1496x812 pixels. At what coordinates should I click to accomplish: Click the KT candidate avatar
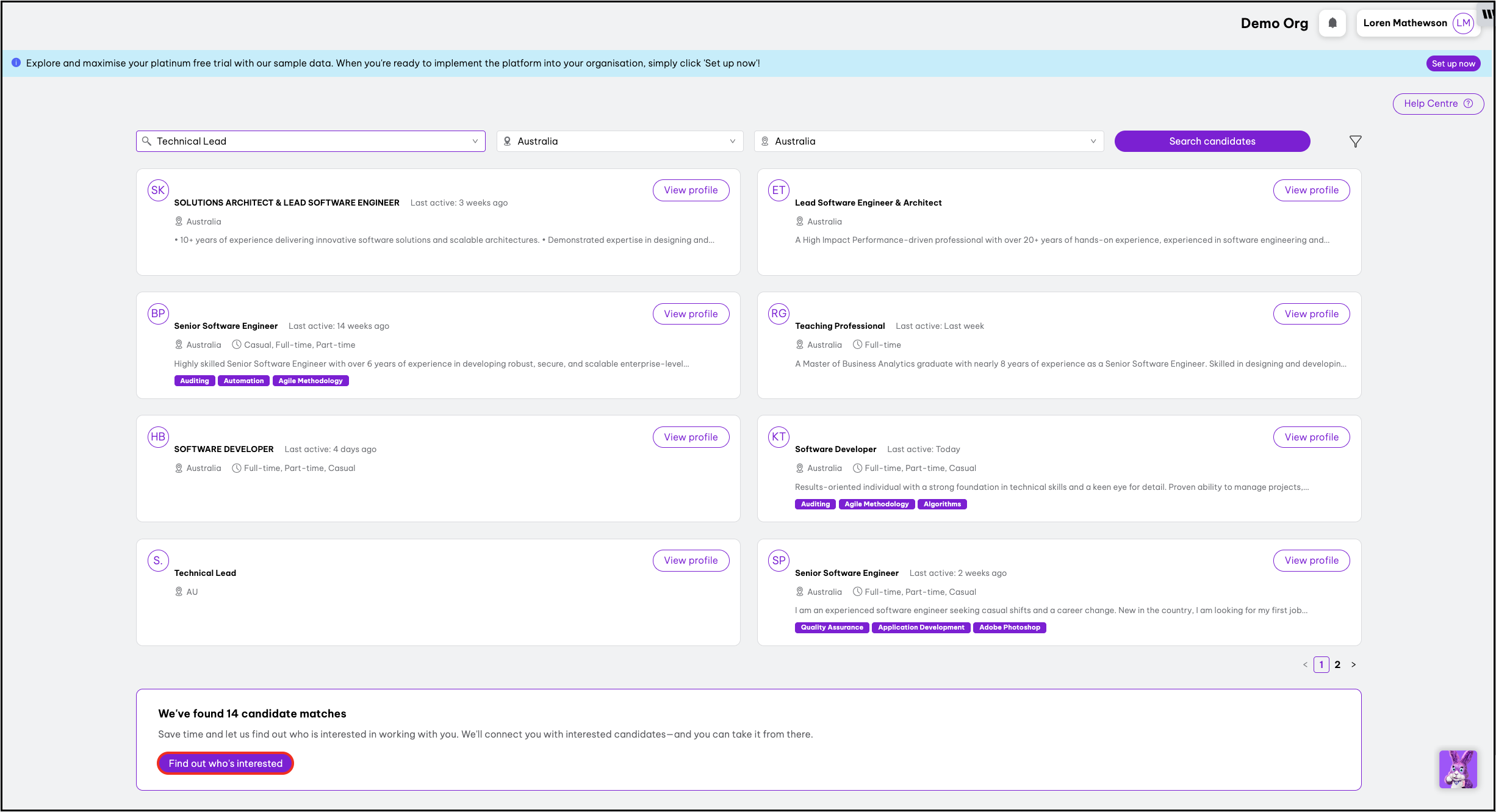click(779, 437)
